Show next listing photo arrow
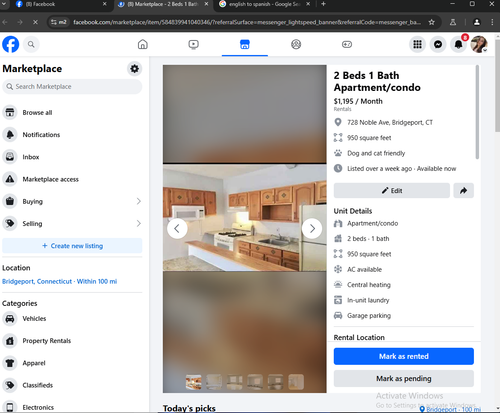 coord(312,229)
